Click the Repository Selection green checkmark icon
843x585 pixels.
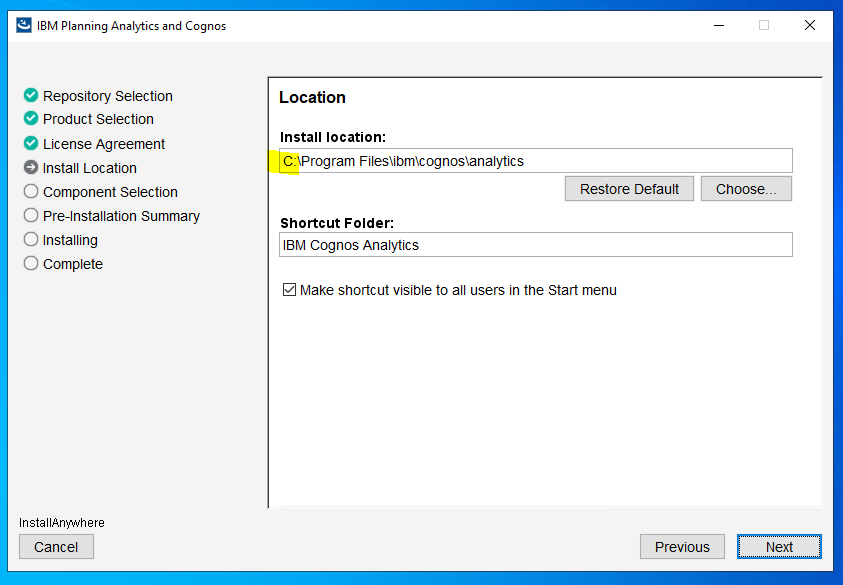(31, 95)
